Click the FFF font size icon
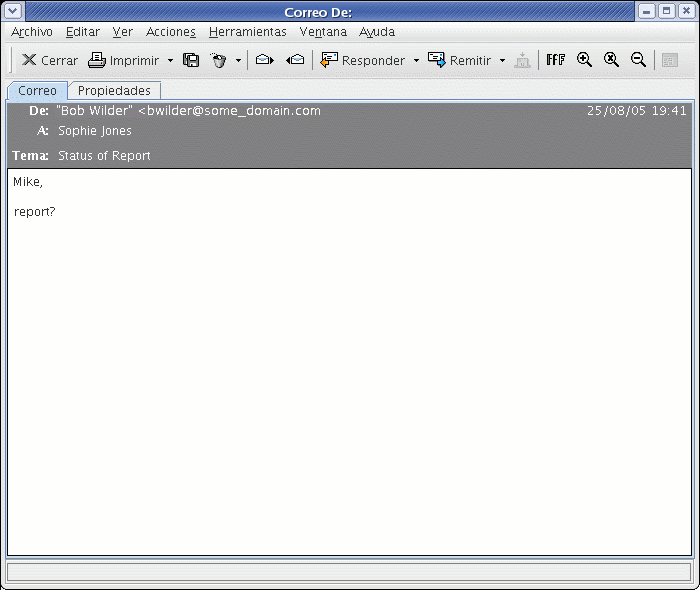 tap(555, 59)
